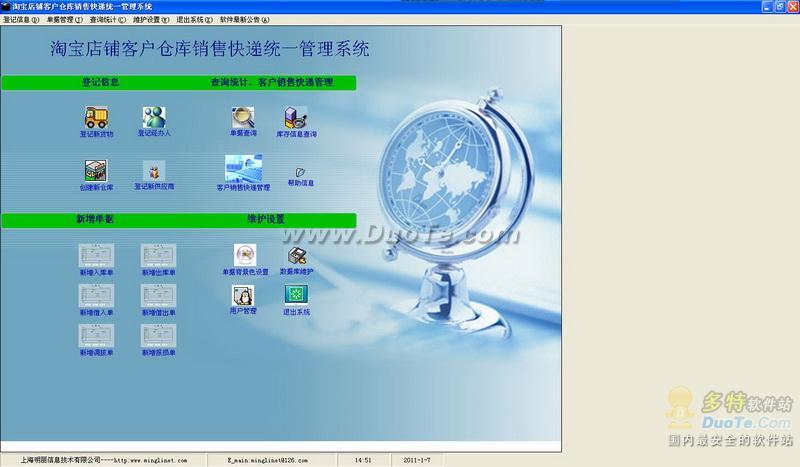
Task: Open the 查询统计 menu
Action: [108, 20]
